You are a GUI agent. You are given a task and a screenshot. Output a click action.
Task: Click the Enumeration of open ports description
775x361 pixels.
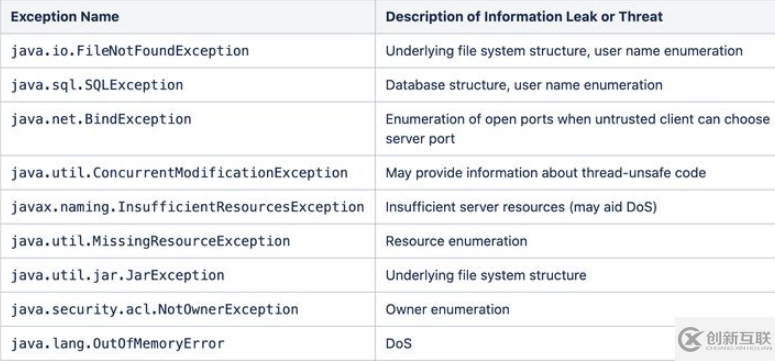(x=577, y=129)
